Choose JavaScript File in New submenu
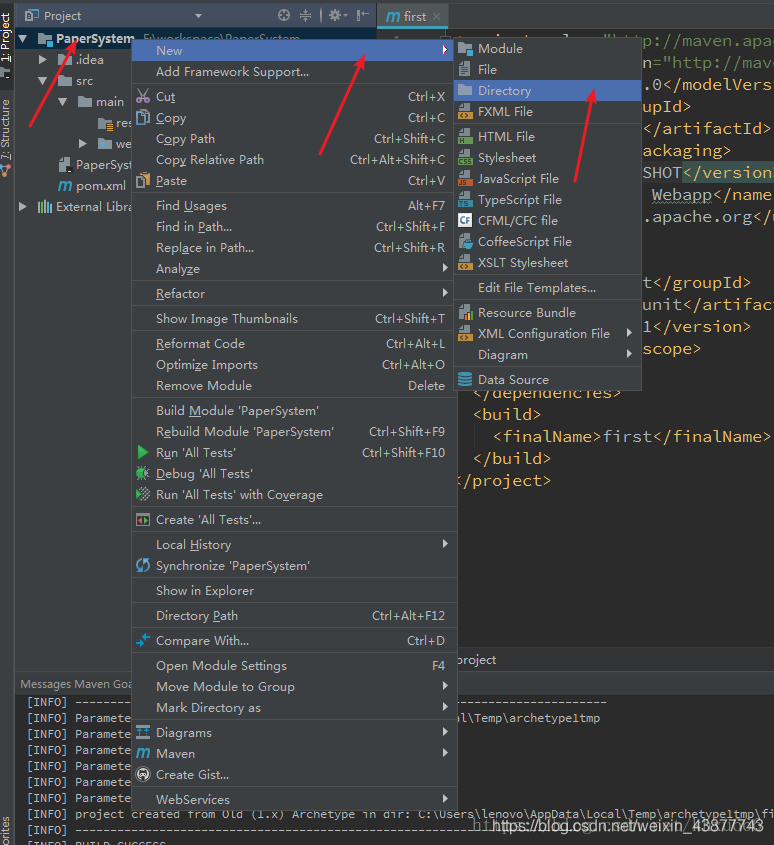Screen dimensions: 774x845 point(518,179)
